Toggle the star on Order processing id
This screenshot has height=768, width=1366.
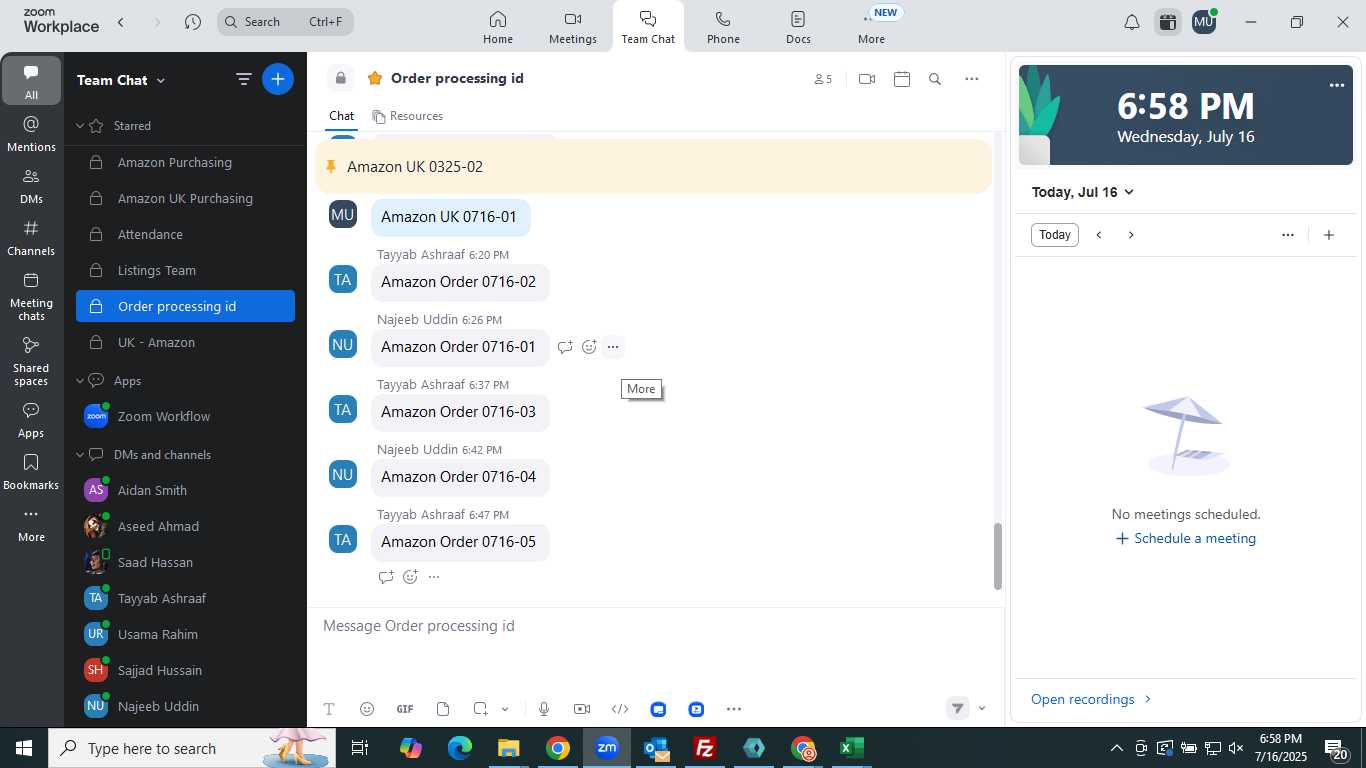tap(375, 78)
